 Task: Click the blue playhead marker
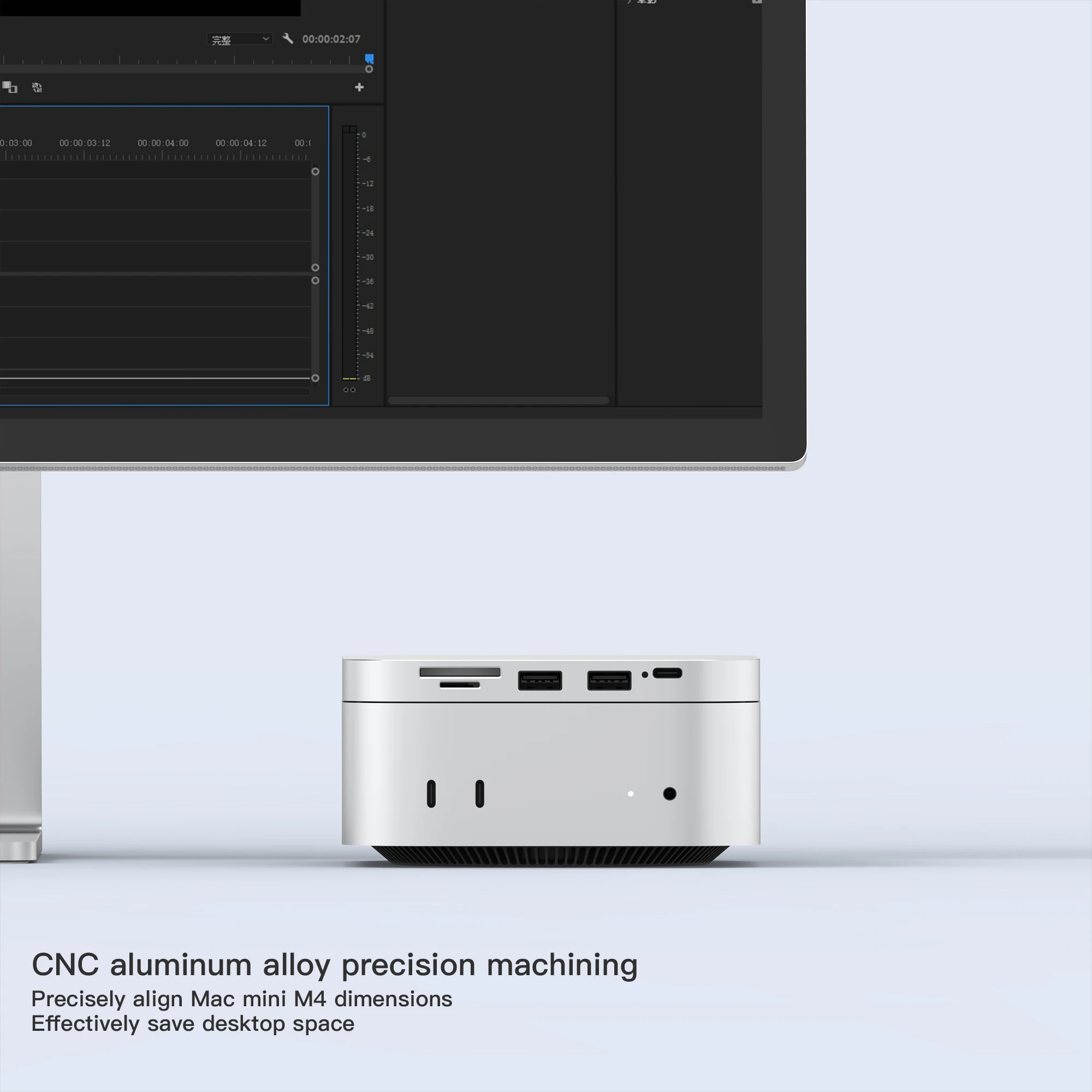(369, 58)
